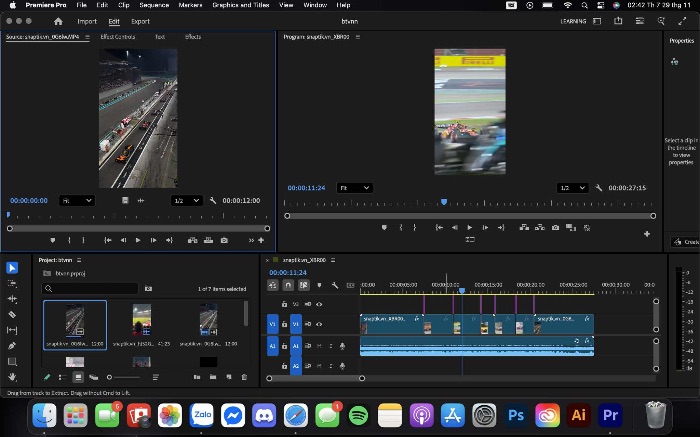Select the Pen tool in toolbar

pyautogui.click(x=12, y=346)
